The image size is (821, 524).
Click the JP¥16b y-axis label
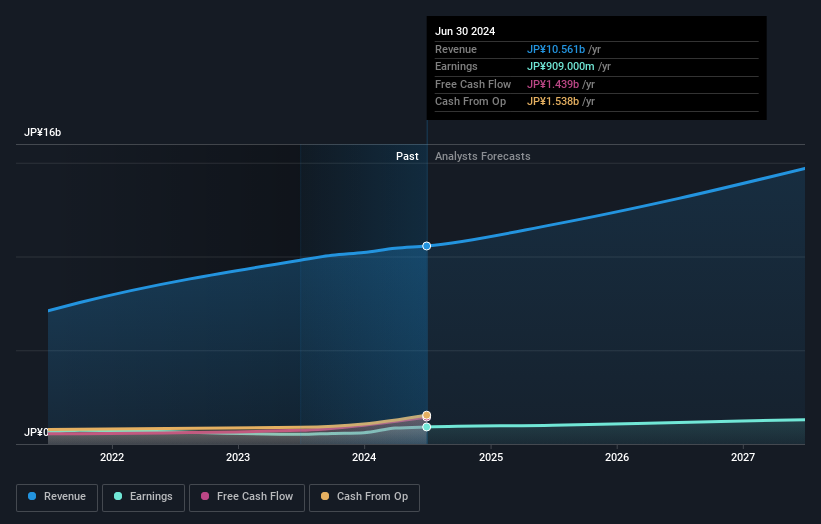(x=42, y=132)
